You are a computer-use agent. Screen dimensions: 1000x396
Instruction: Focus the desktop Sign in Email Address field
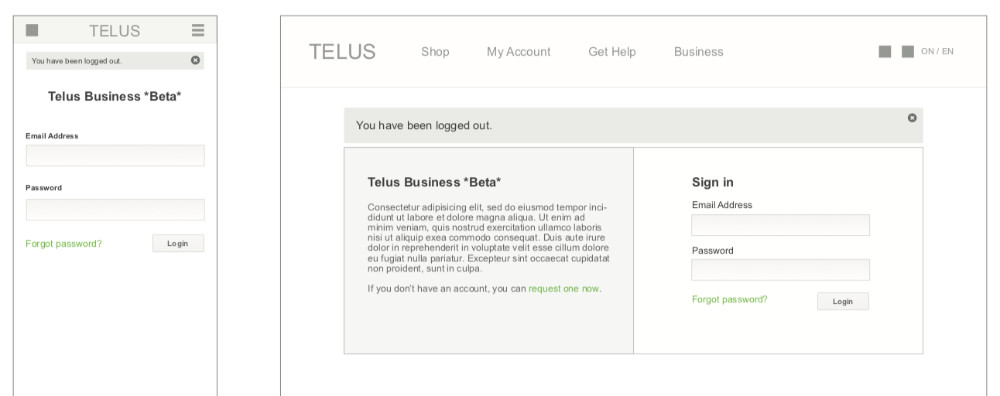click(780, 225)
